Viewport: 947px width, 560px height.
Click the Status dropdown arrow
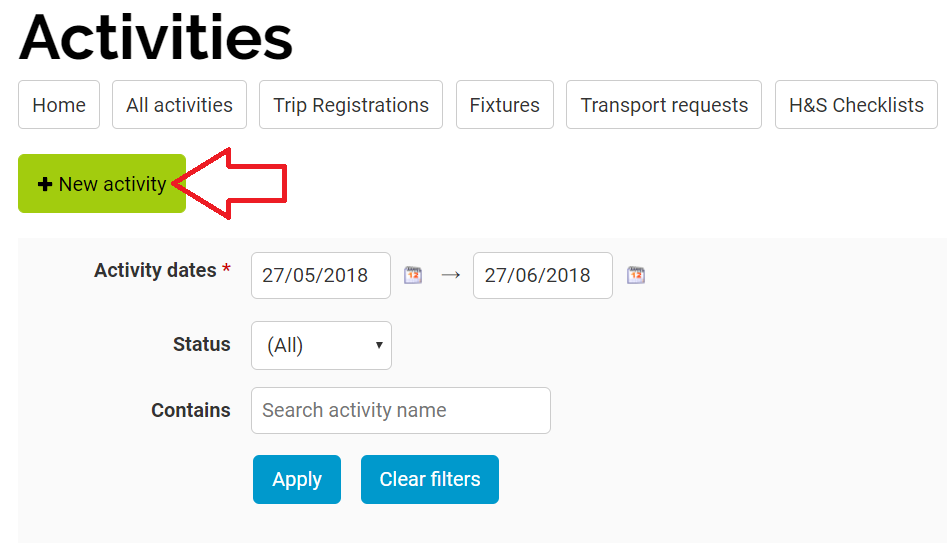click(379, 346)
